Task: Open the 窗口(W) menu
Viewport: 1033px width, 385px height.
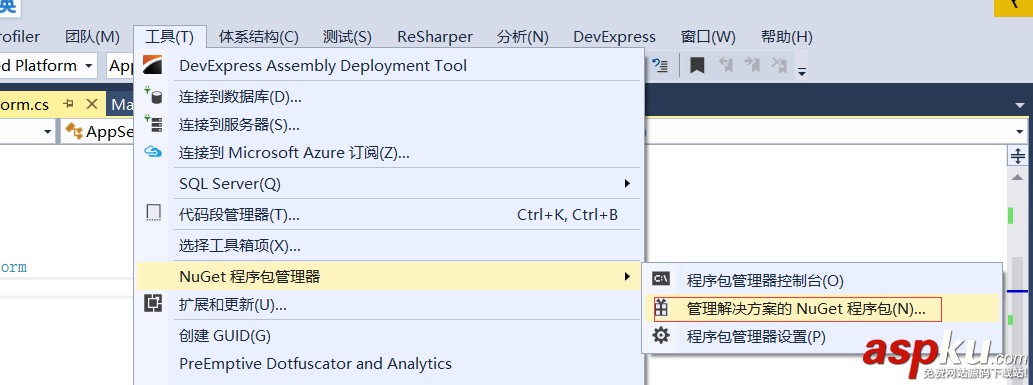Action: [708, 37]
